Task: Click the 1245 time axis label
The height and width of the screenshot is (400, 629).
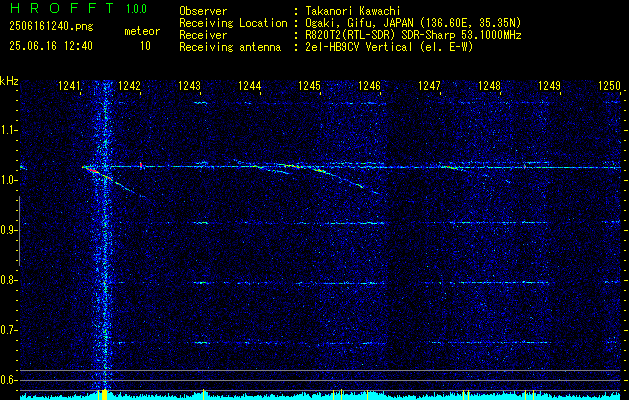Action: click(310, 85)
